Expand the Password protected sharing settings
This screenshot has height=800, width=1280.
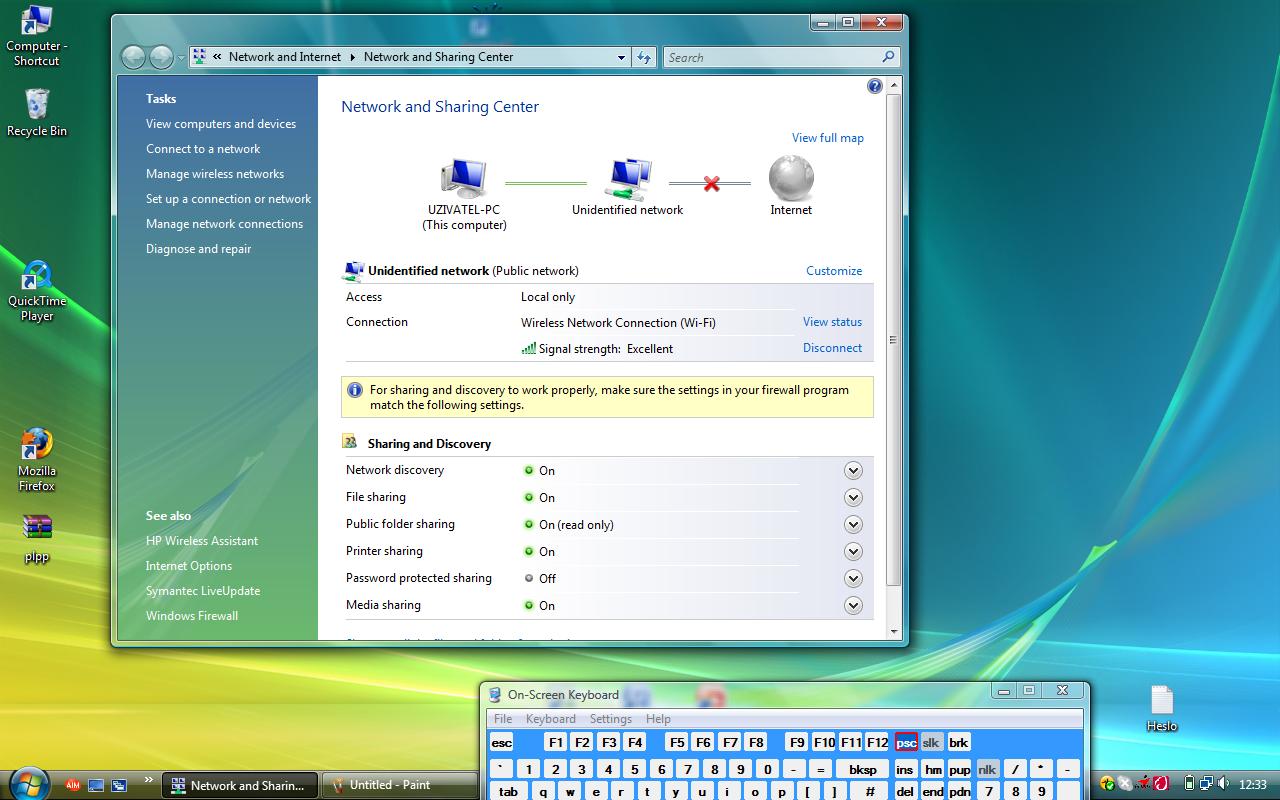pyautogui.click(x=853, y=578)
